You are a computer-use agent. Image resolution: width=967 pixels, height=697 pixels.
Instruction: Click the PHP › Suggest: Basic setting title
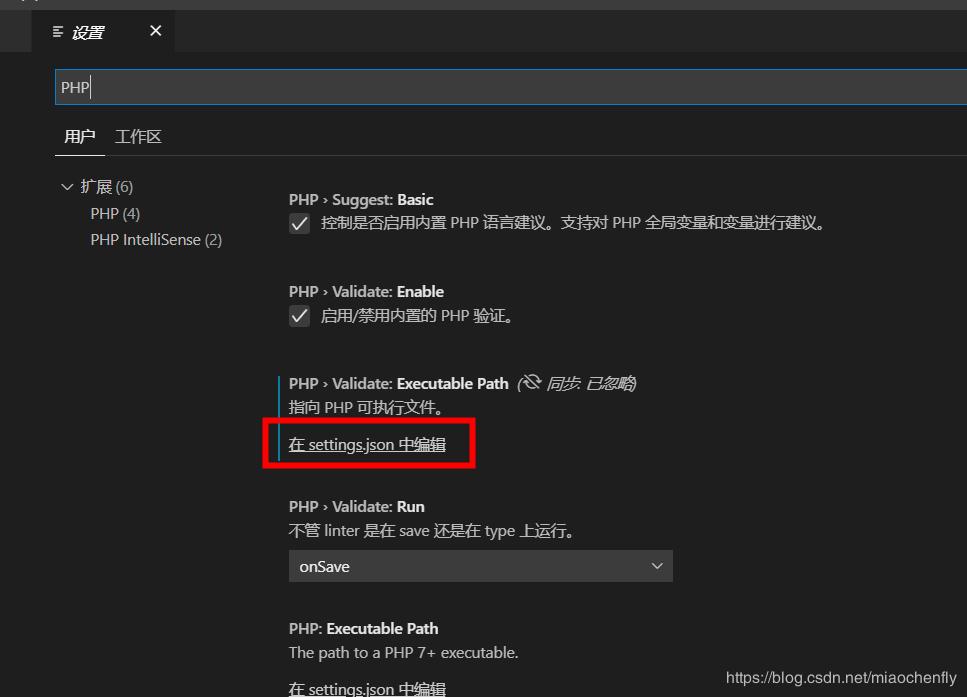point(361,200)
